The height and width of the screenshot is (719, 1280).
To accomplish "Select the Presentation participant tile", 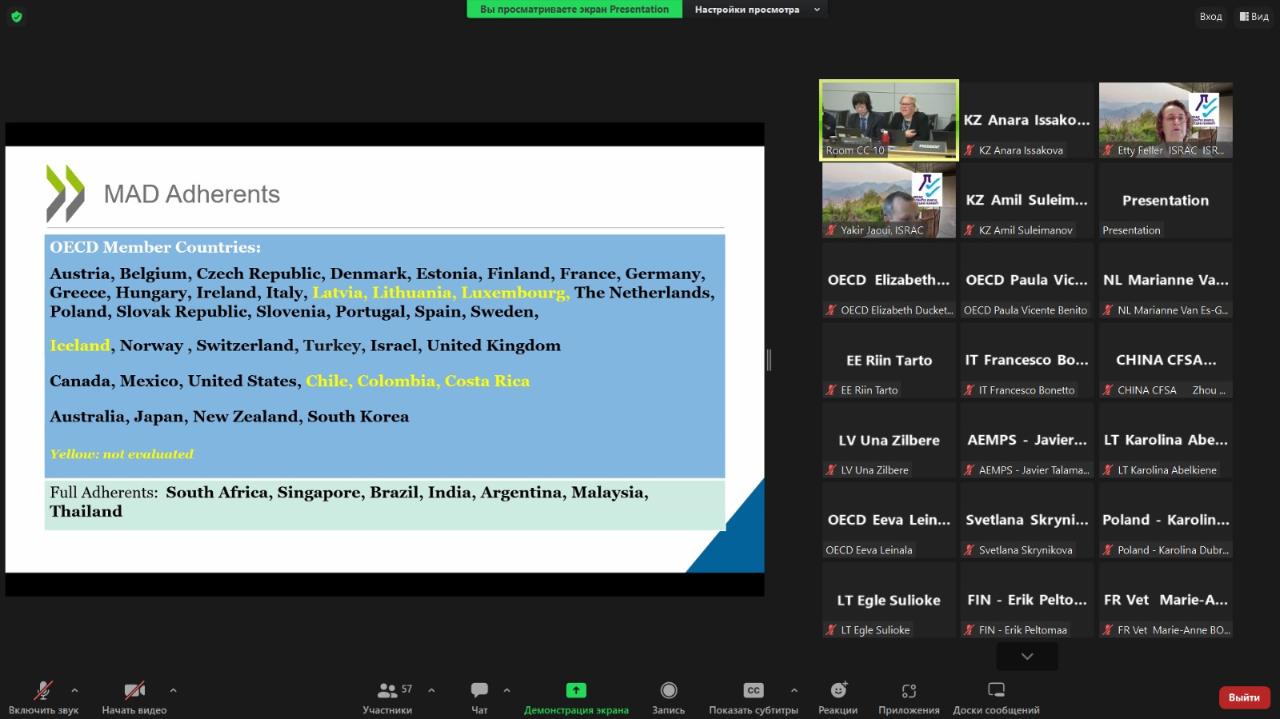I will (x=1166, y=200).
